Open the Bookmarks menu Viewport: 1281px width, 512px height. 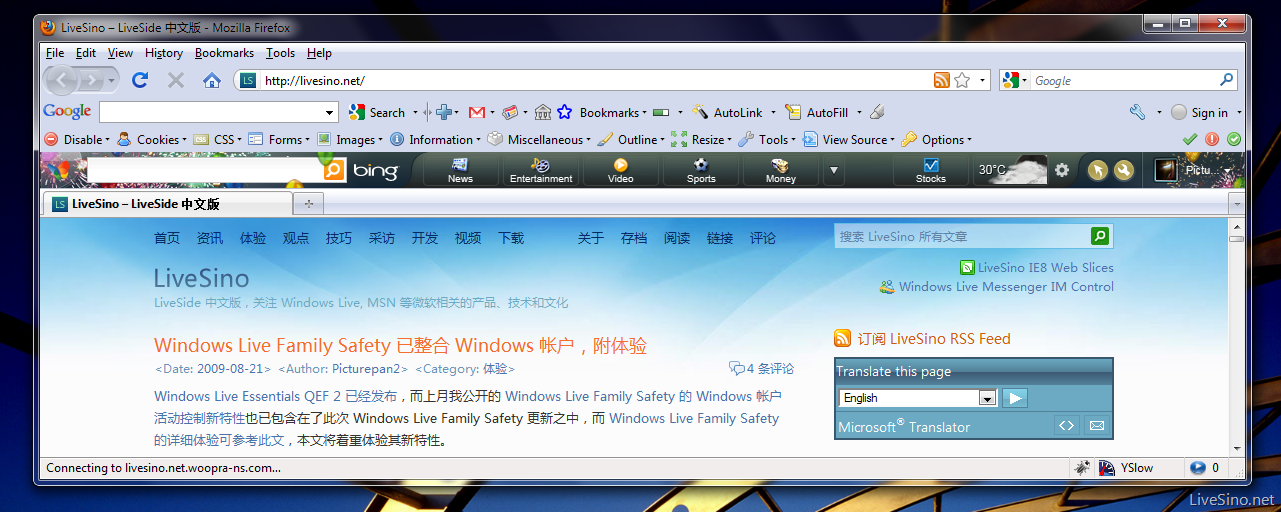(224, 53)
